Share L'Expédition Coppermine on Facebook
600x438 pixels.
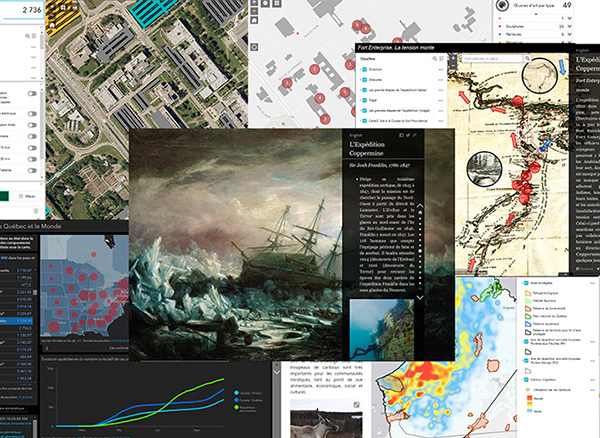401,135
